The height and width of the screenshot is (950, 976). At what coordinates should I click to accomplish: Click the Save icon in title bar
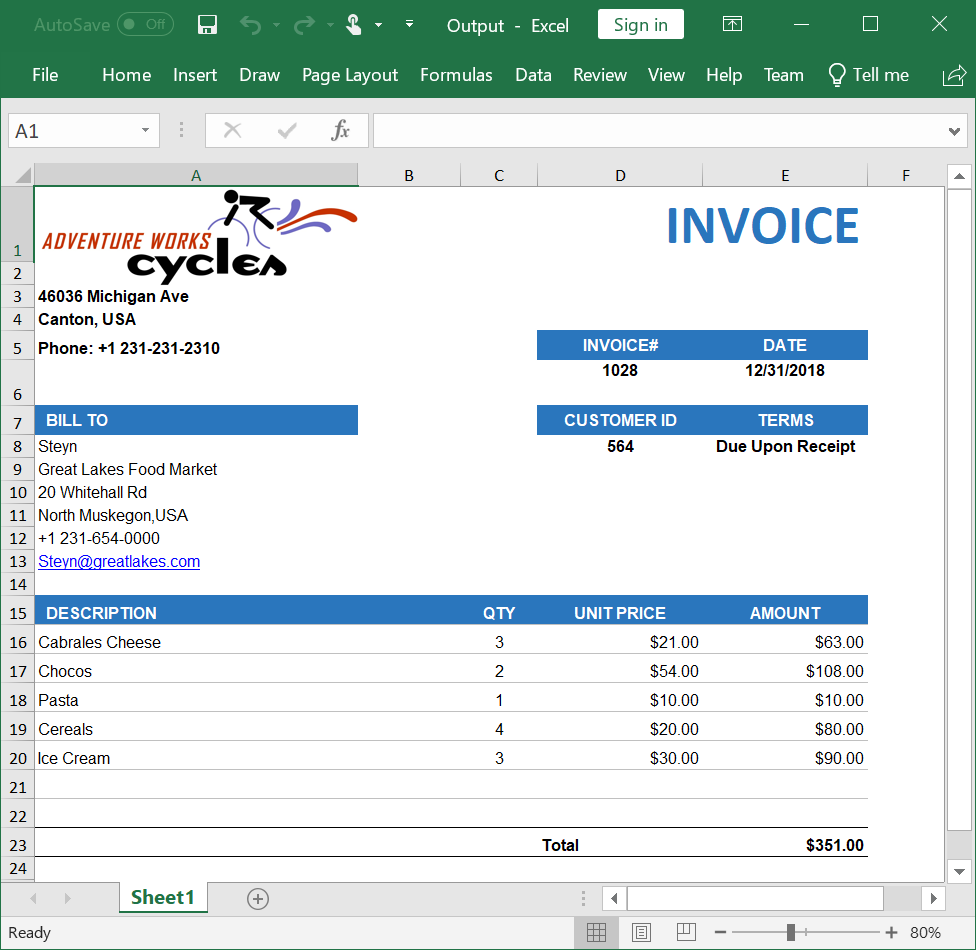[207, 25]
